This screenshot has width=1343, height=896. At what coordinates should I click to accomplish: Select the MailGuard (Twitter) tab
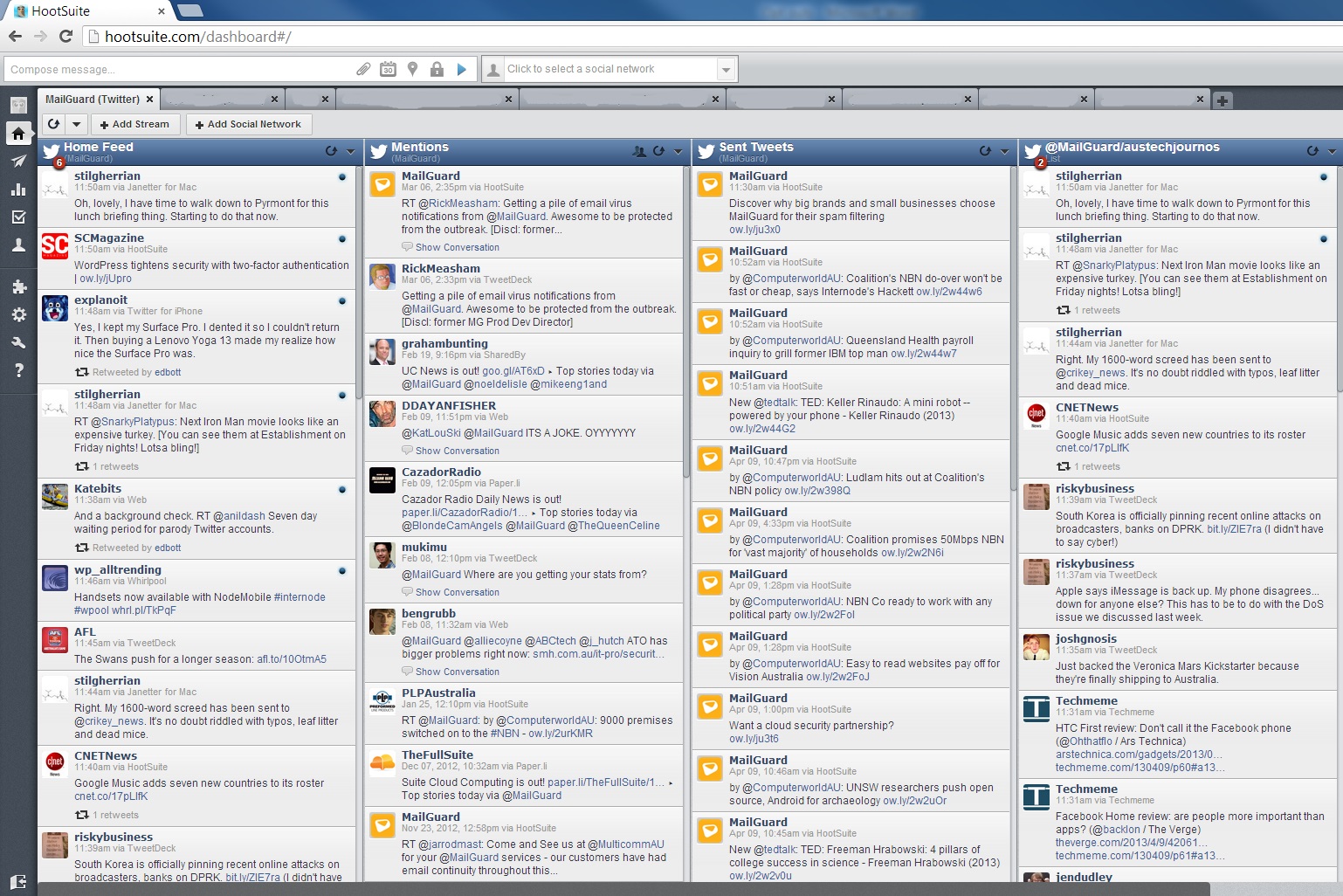click(93, 100)
